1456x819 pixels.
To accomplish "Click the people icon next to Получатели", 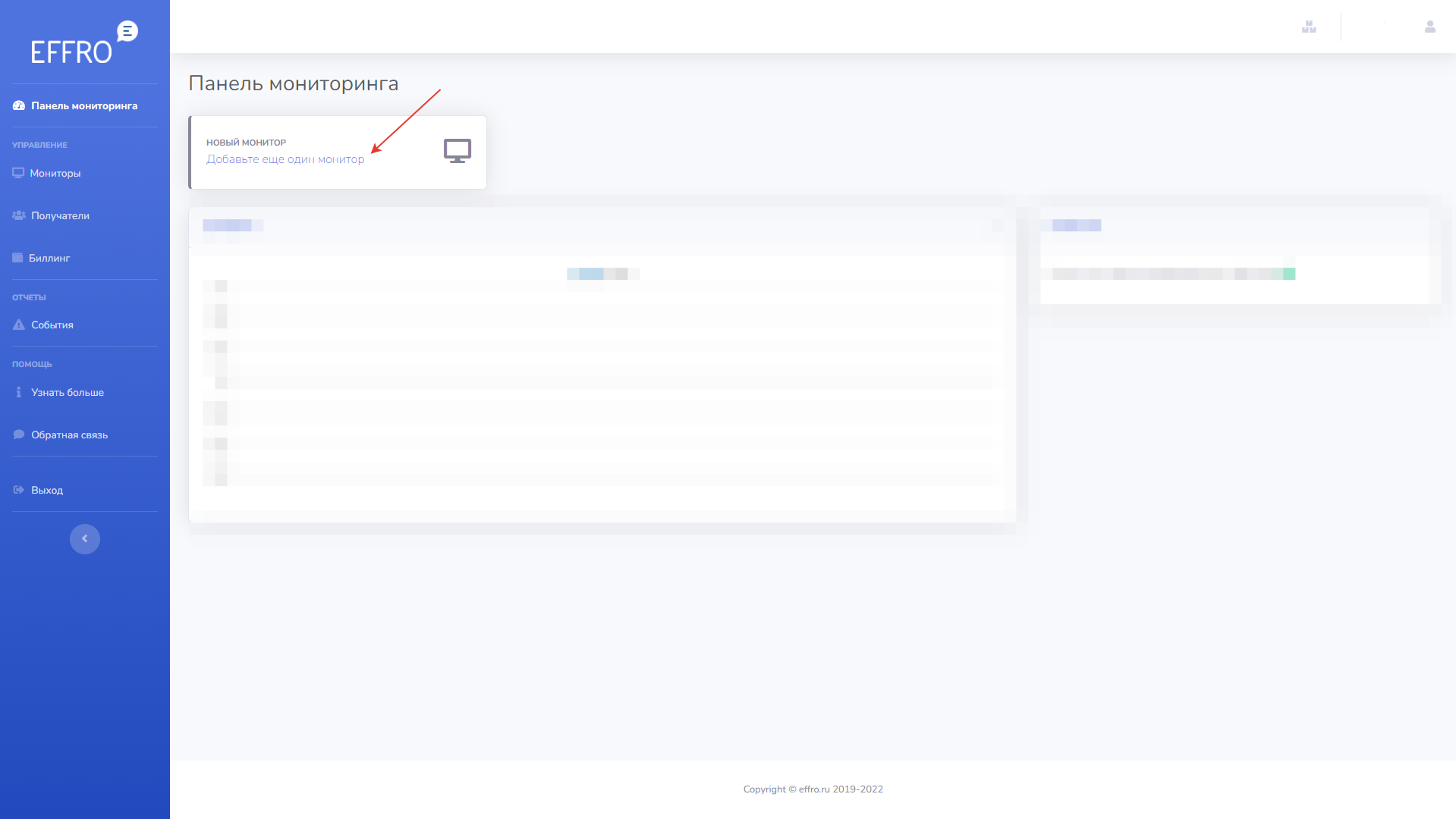I will (x=19, y=216).
